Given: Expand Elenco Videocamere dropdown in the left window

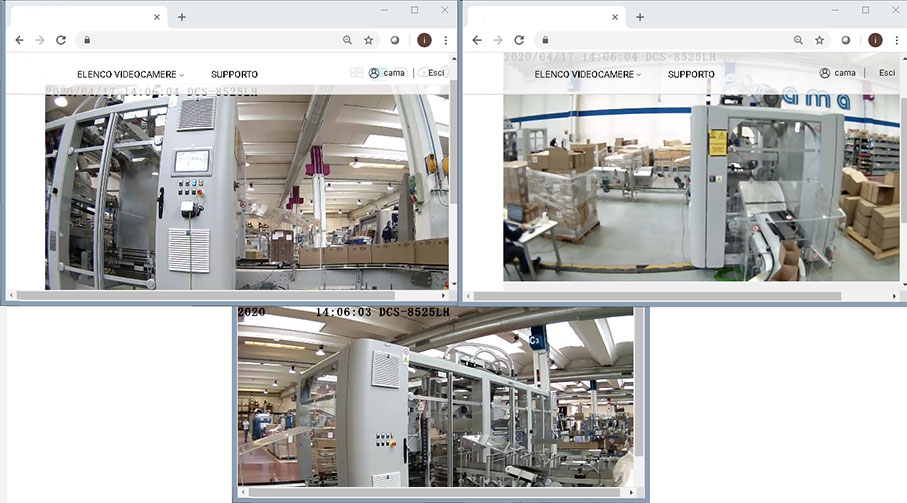Looking at the screenshot, I should pyautogui.click(x=130, y=75).
